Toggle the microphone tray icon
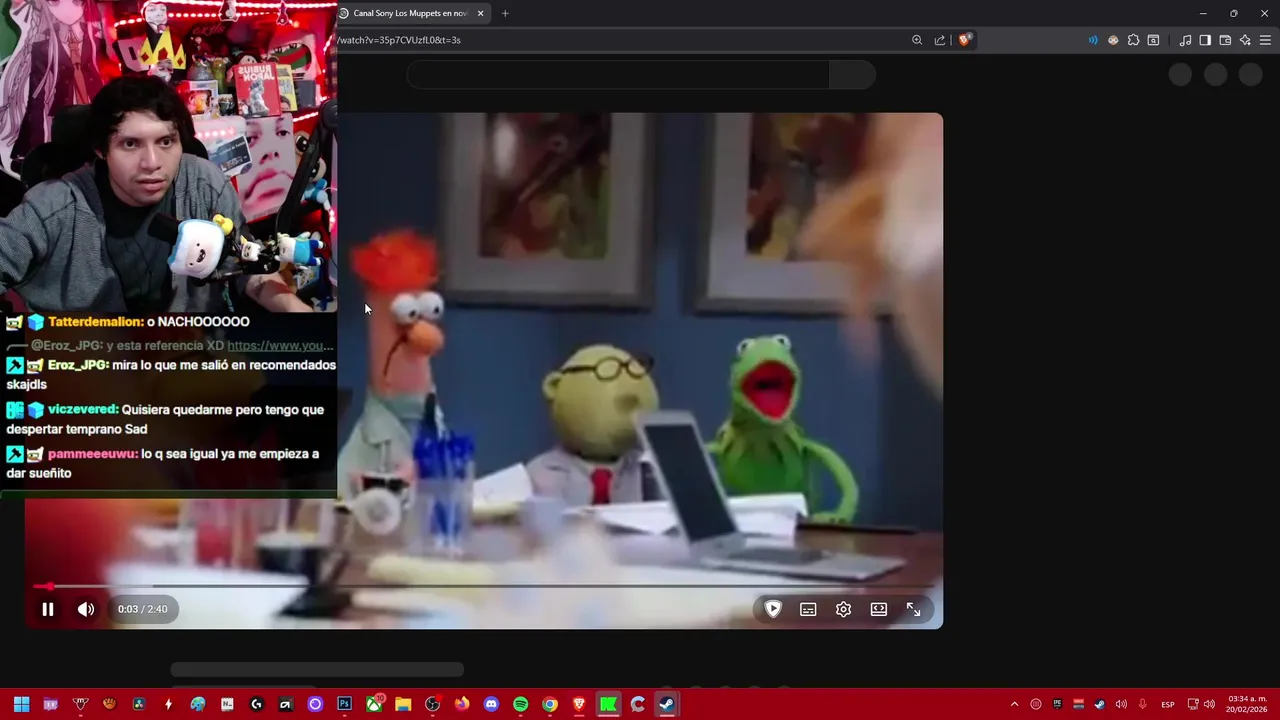 coord(1143,704)
